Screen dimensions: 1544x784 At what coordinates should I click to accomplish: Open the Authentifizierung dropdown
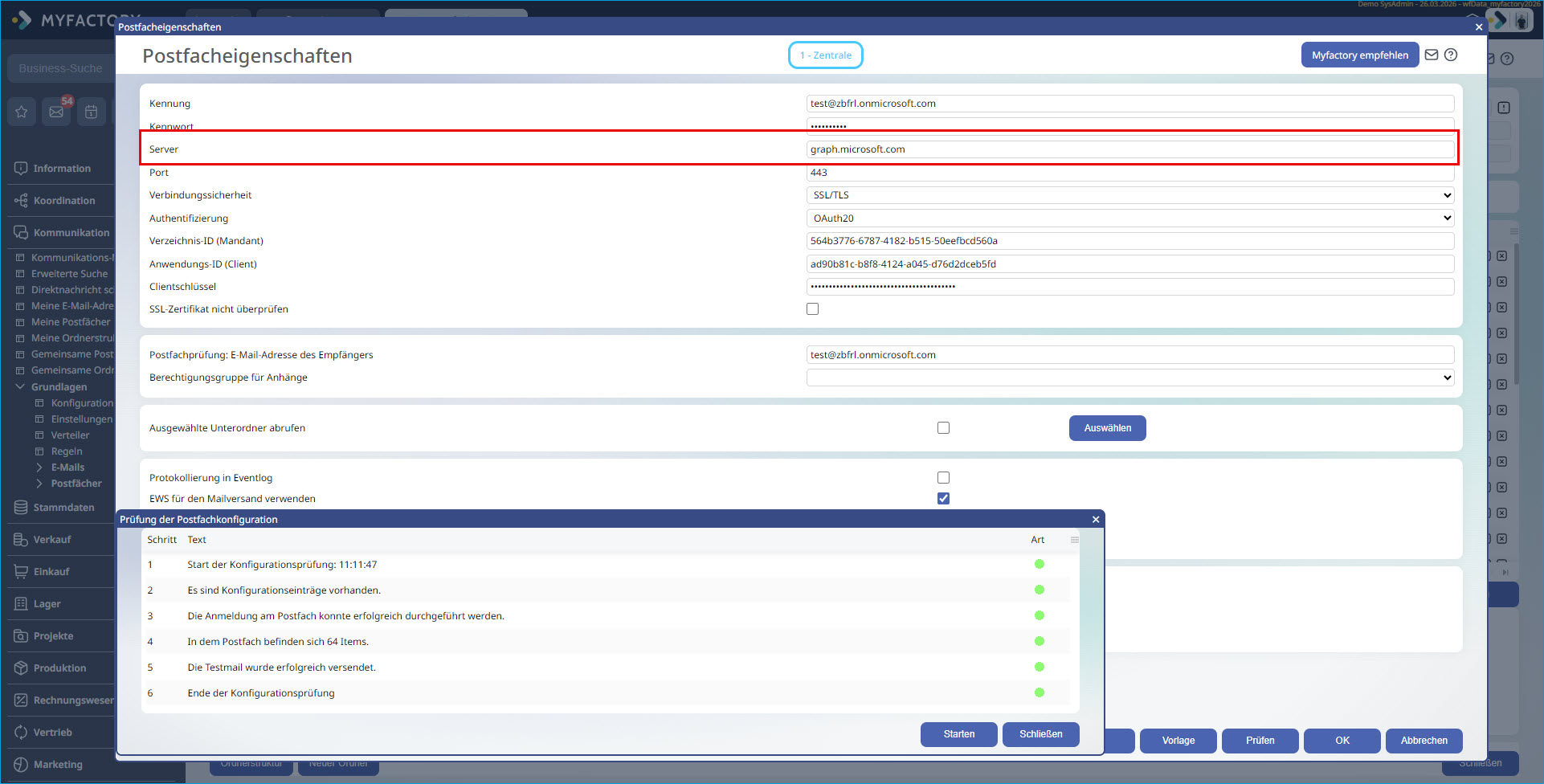coord(1130,218)
